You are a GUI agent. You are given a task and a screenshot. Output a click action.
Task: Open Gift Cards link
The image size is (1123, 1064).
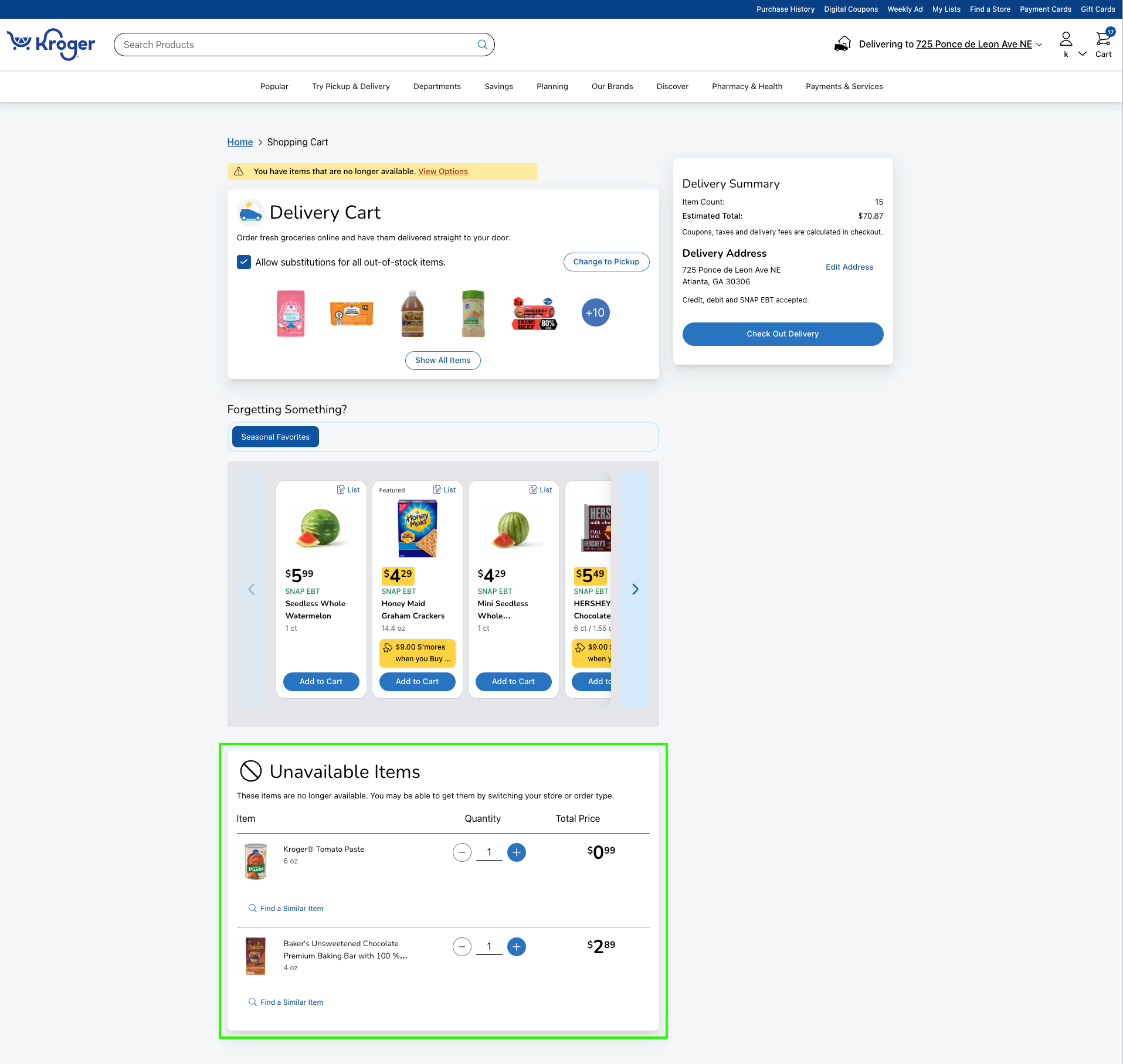click(1098, 9)
